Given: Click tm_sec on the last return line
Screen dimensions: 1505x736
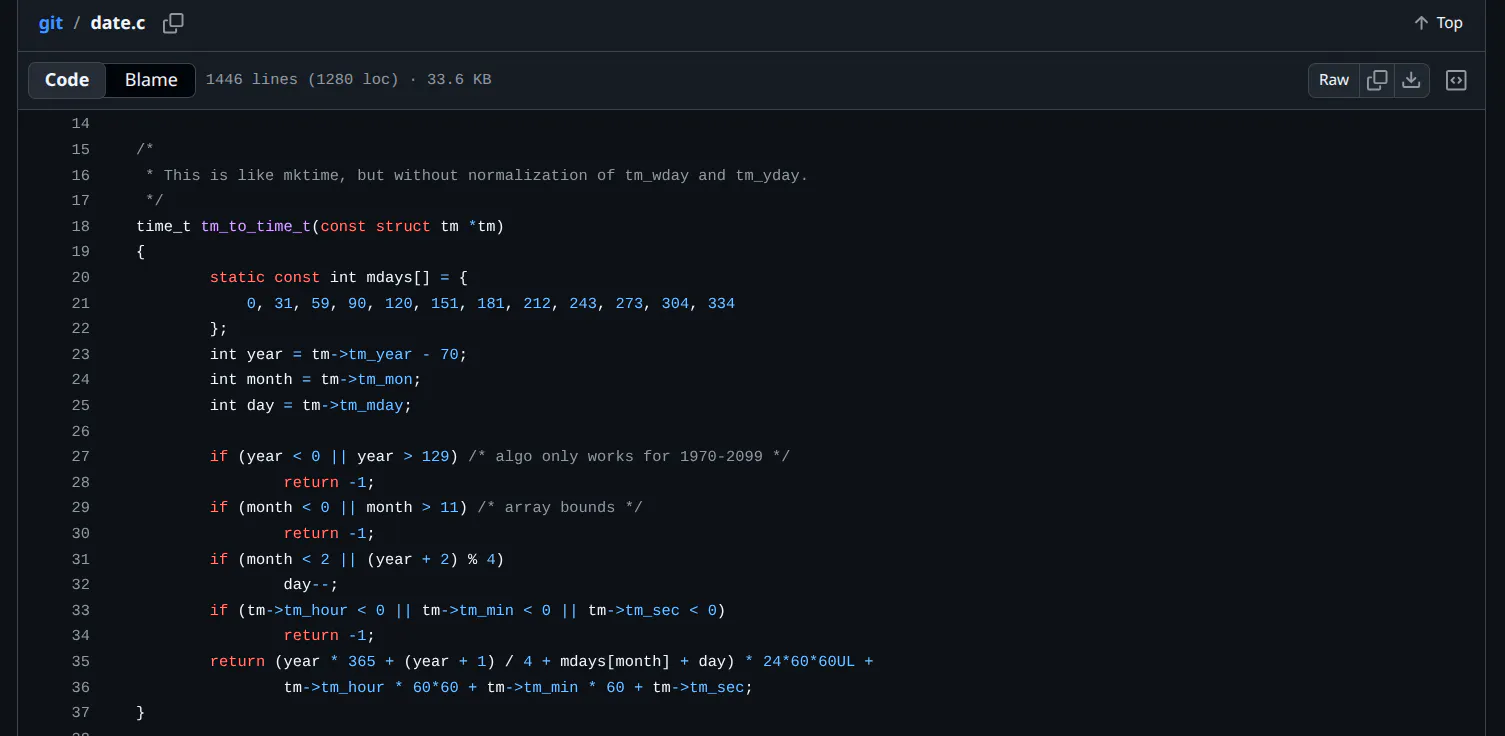Looking at the screenshot, I should pyautogui.click(x=716, y=688).
